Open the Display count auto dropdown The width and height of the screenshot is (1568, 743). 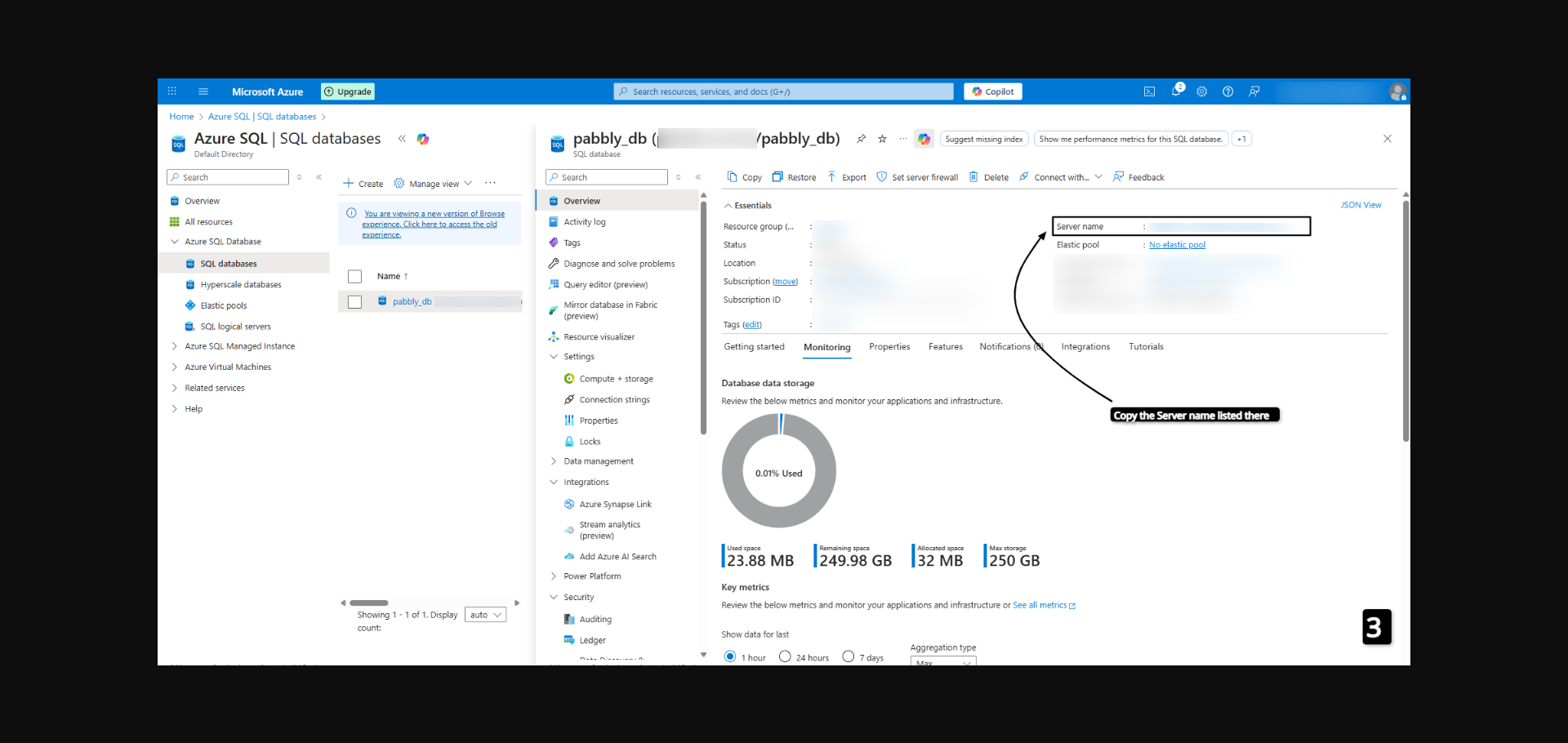[485, 615]
